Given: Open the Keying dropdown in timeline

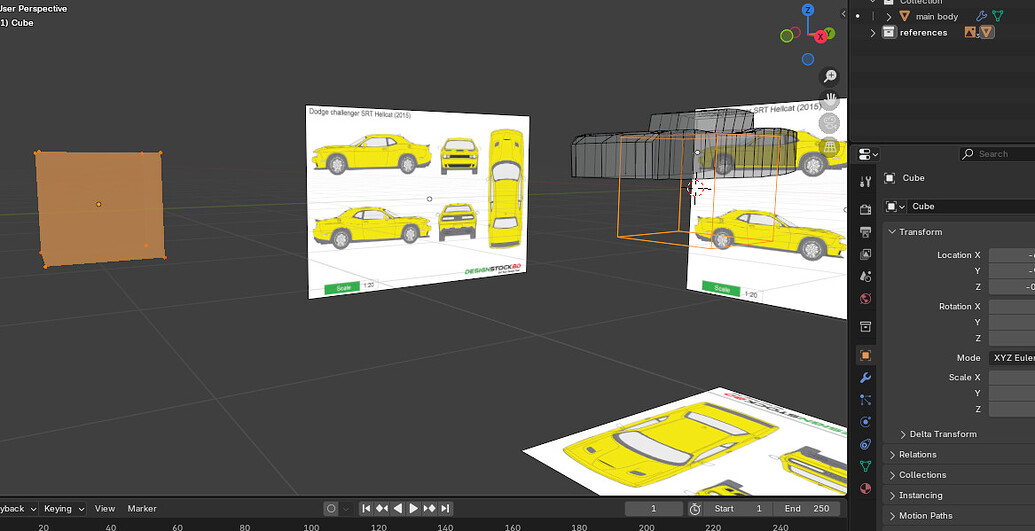Looking at the screenshot, I should 64,509.
